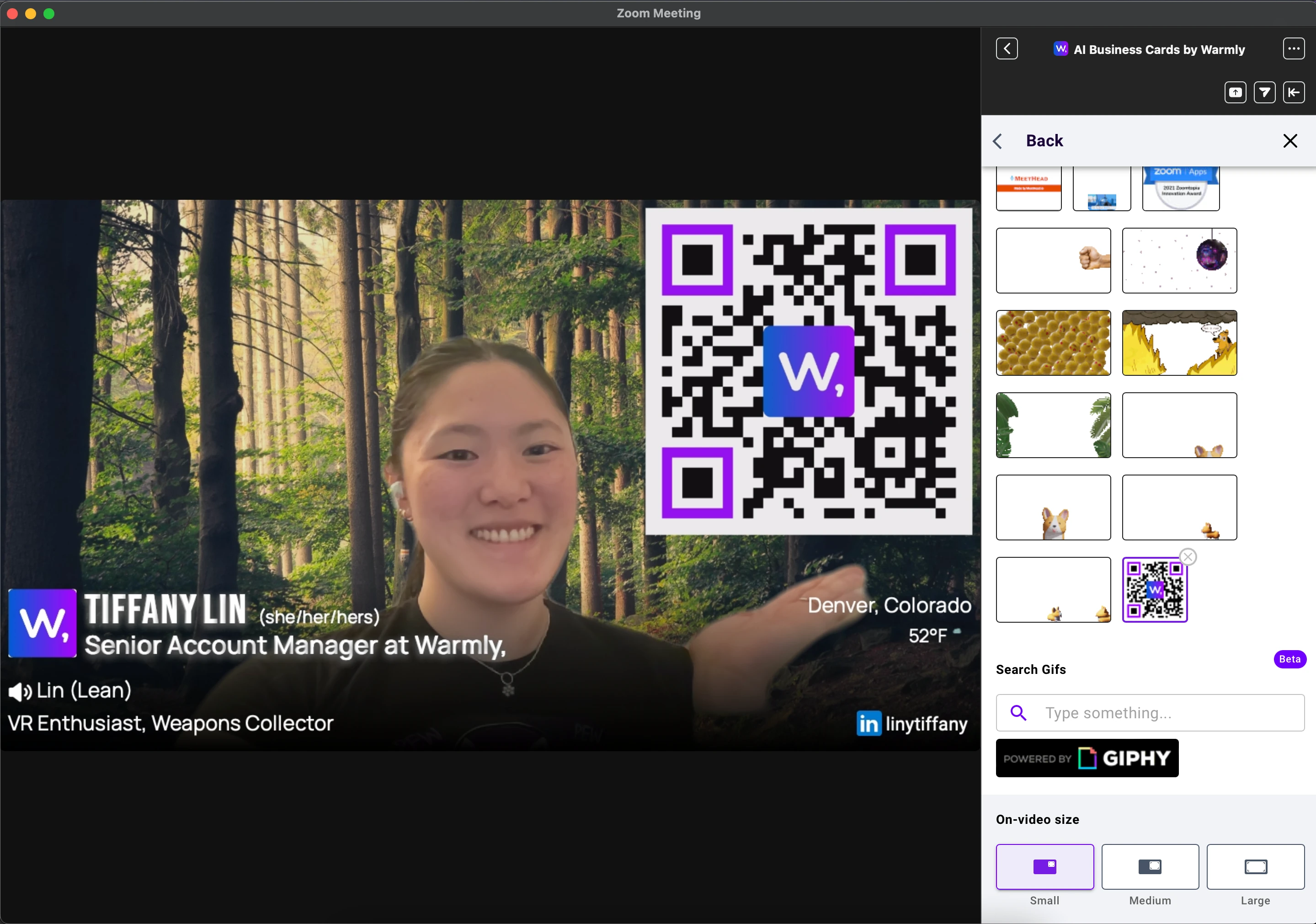
Task: Click the share screen upload icon
Action: pyautogui.click(x=1235, y=92)
